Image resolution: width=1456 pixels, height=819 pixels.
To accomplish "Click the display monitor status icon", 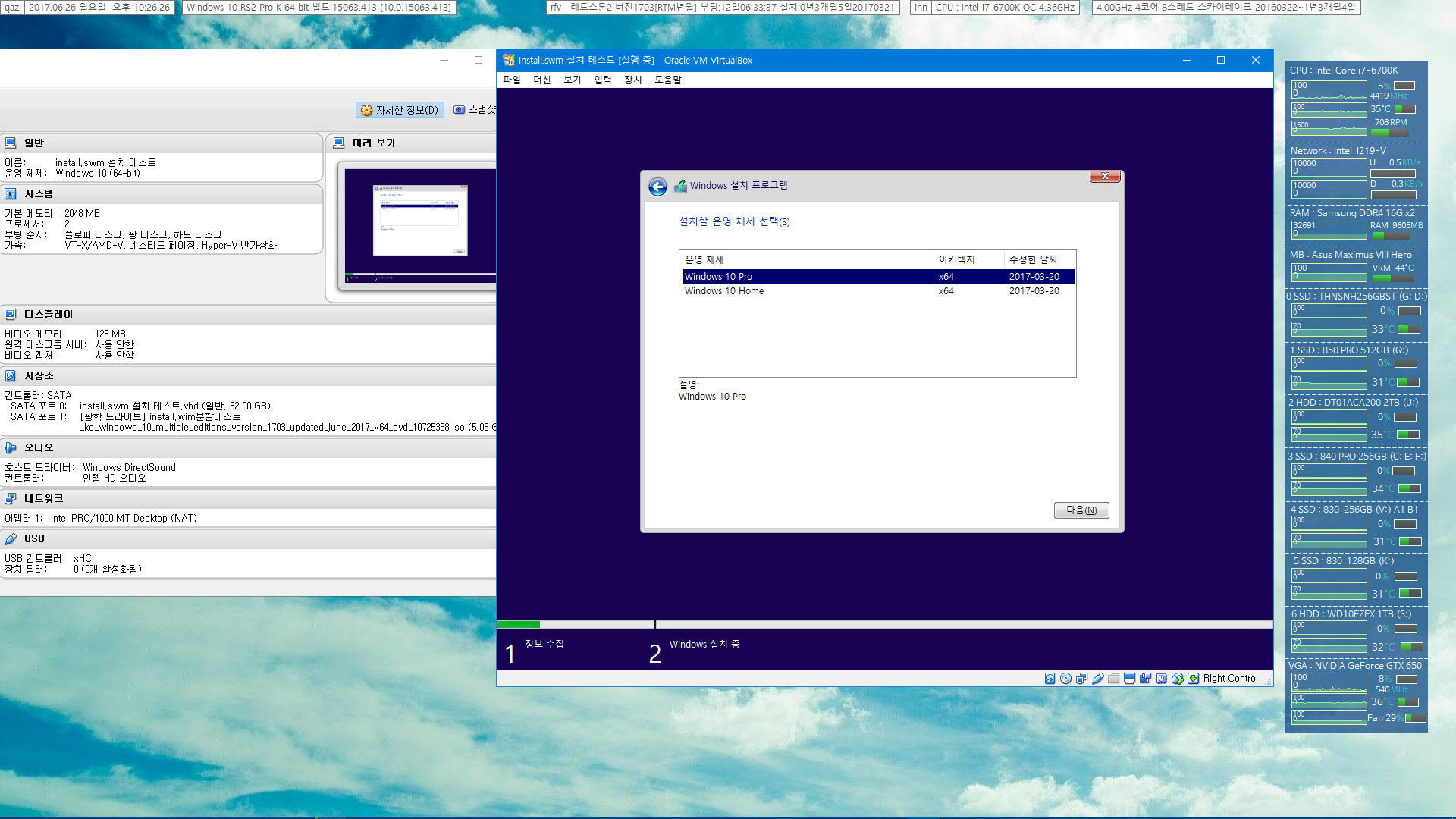I will point(1129,679).
